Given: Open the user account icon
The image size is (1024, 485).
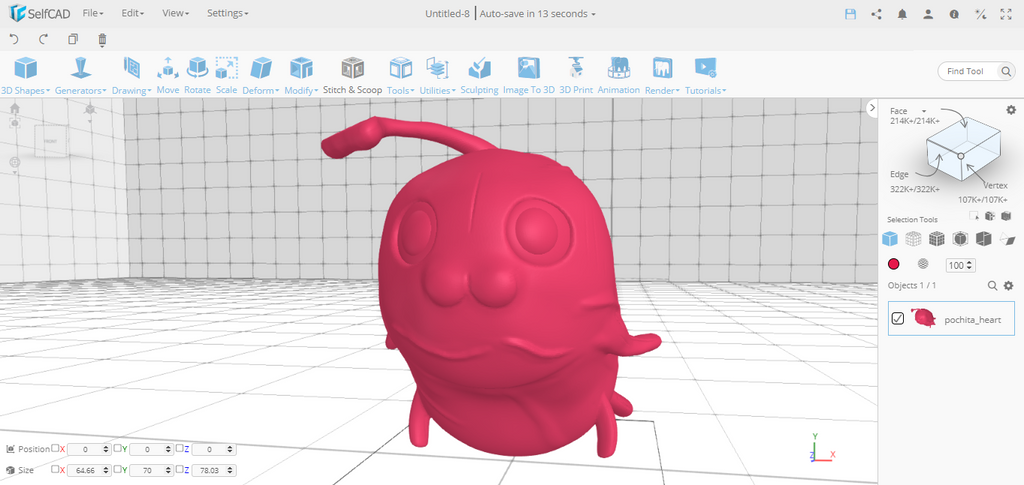Looking at the screenshot, I should pyautogui.click(x=928, y=14).
